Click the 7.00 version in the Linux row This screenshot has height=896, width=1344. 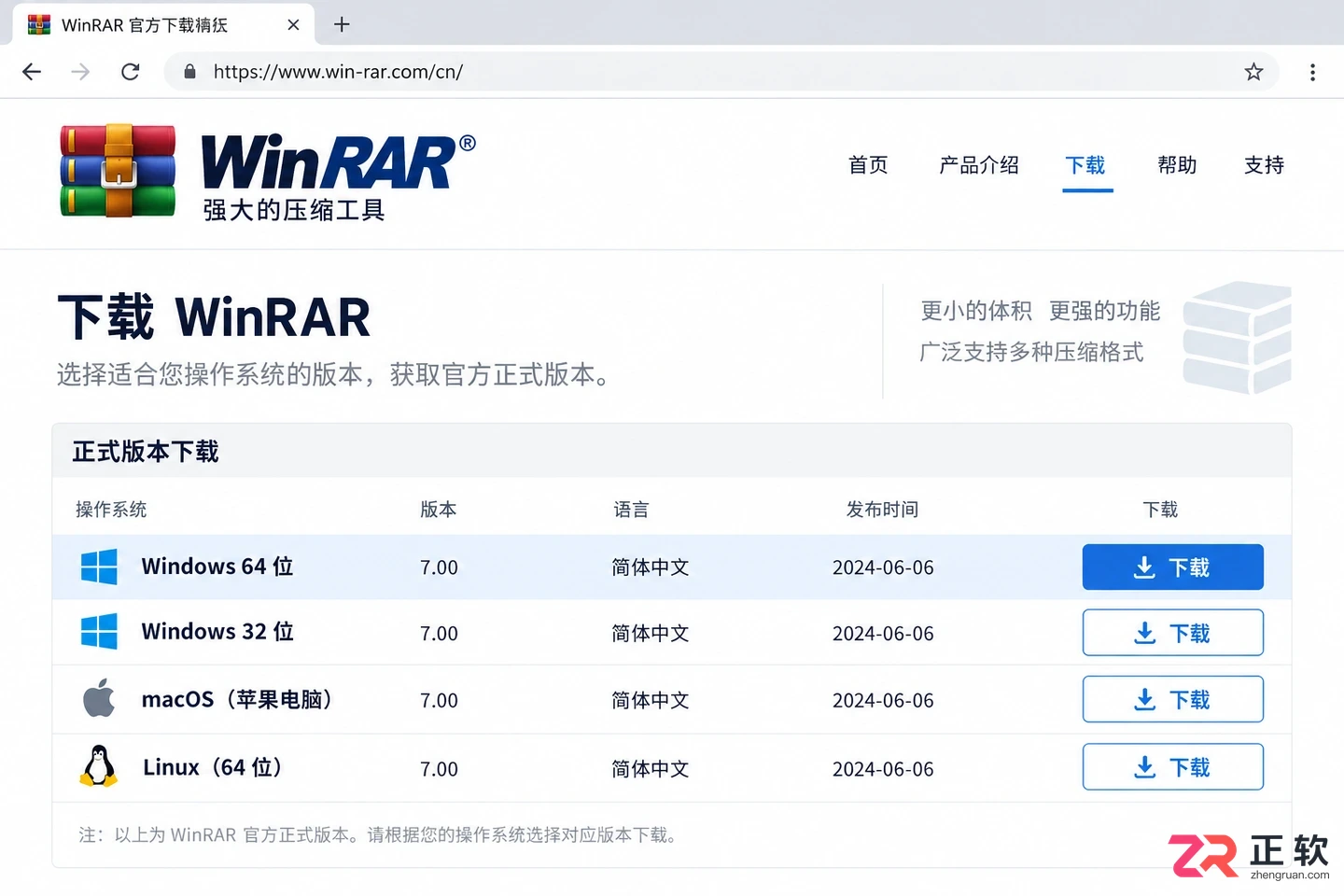pos(439,769)
